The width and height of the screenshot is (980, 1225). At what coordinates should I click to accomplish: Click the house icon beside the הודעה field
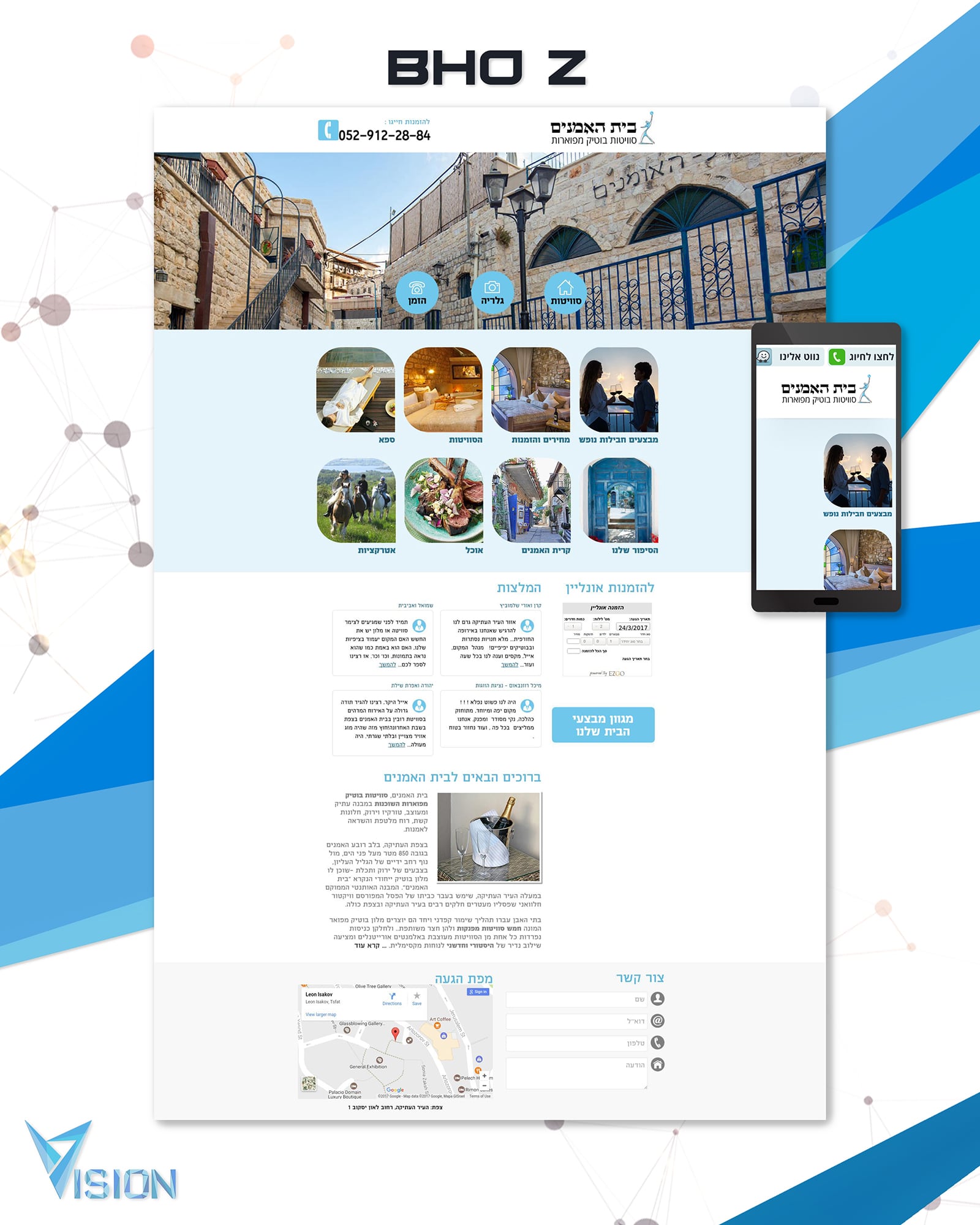click(658, 1065)
